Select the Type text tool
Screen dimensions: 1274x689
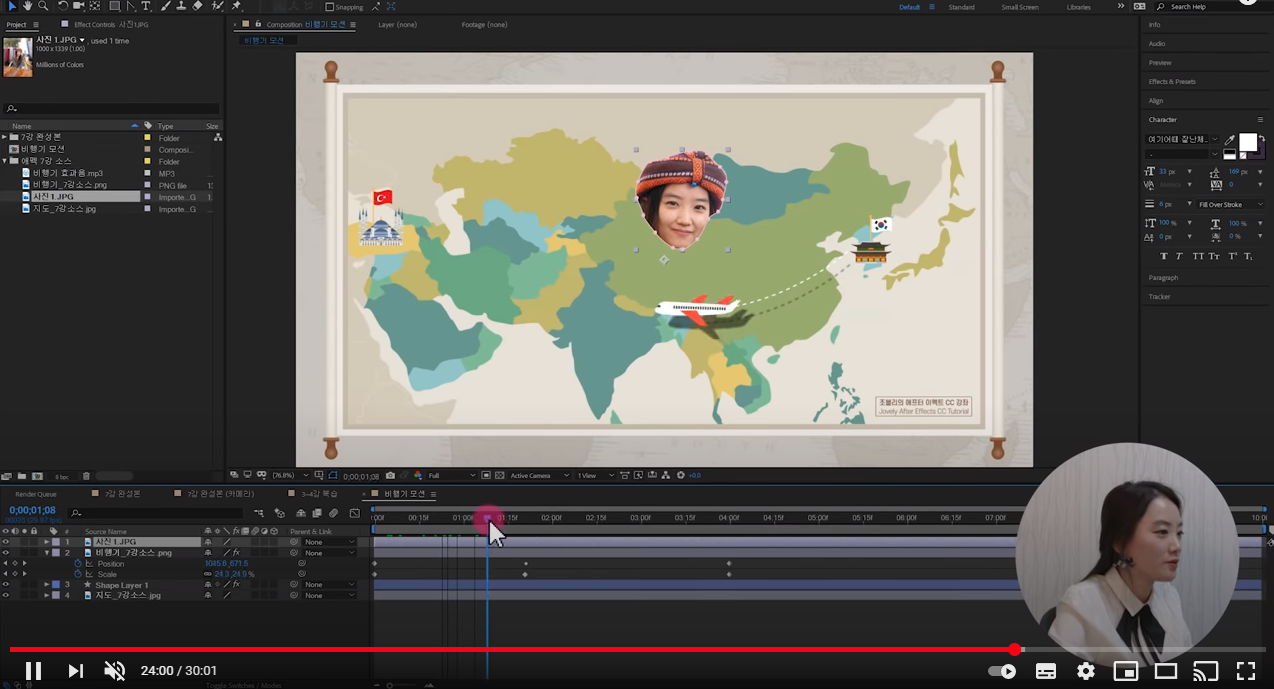[x=146, y=6]
